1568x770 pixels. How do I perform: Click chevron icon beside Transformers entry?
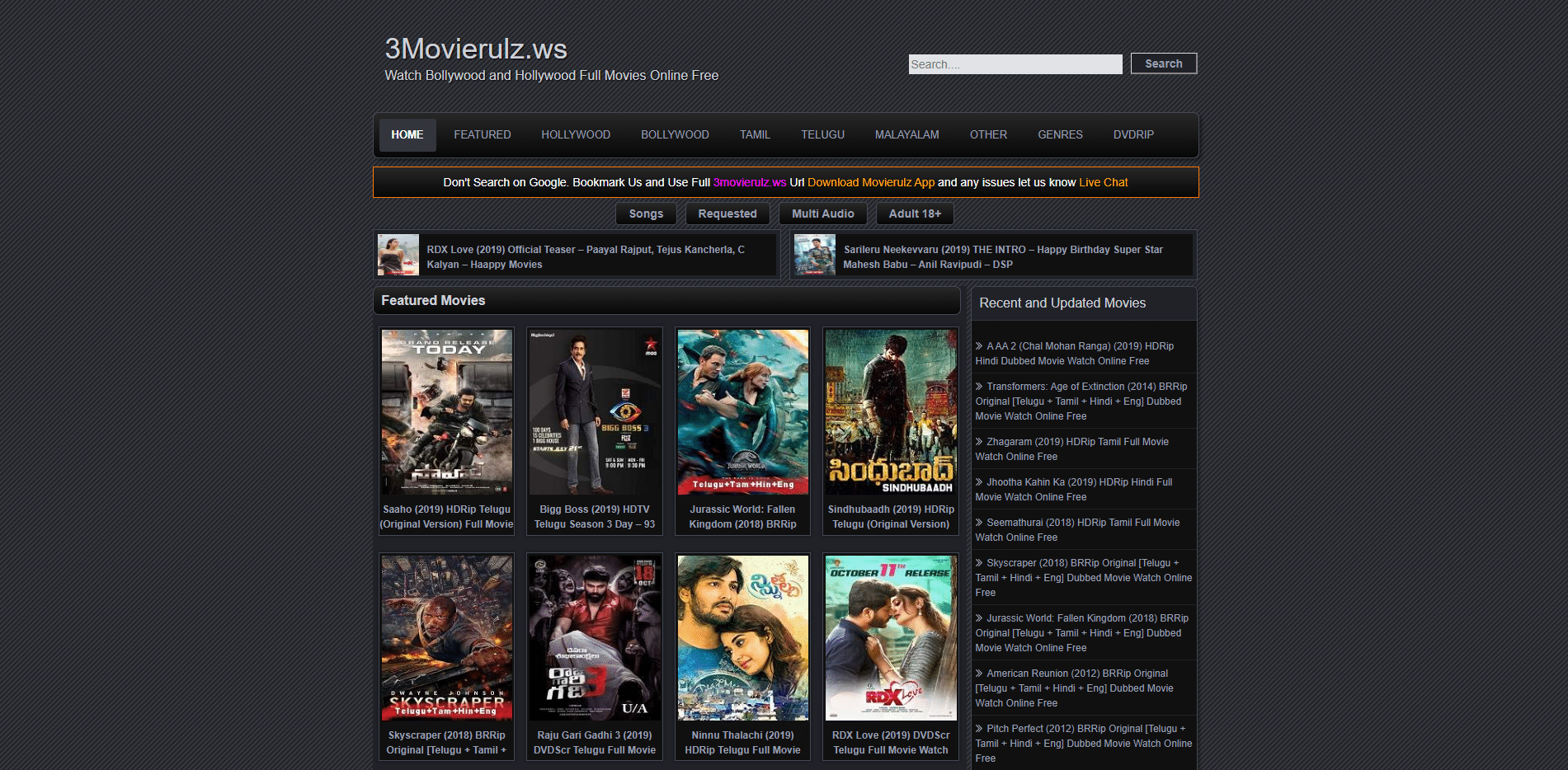click(979, 387)
